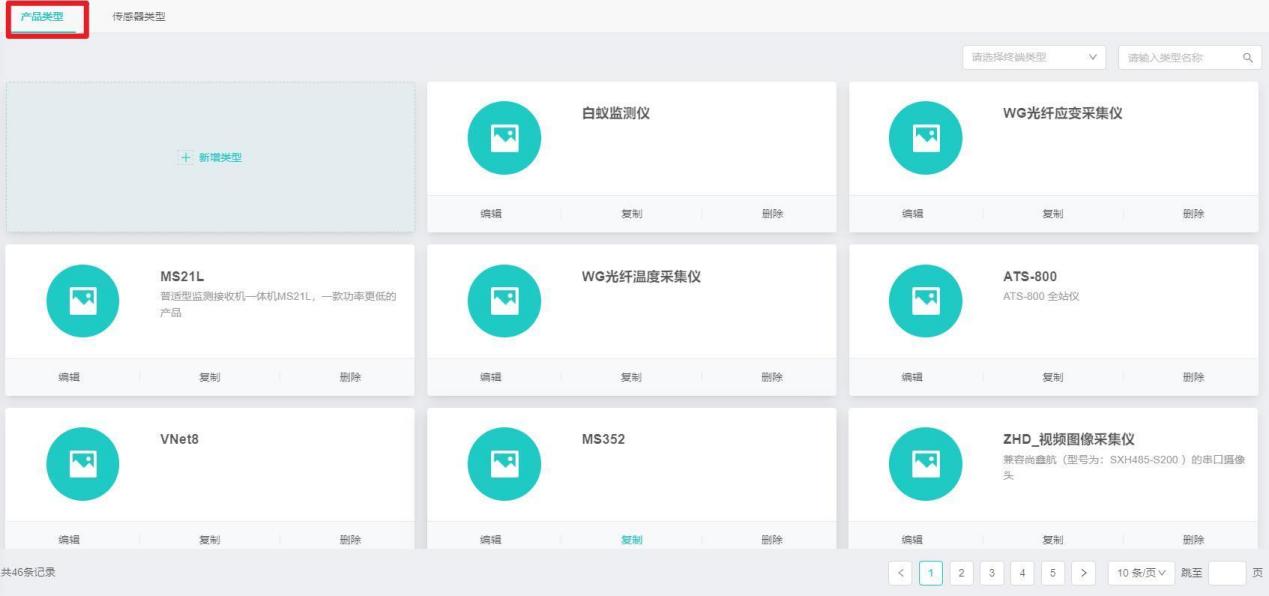This screenshot has width=1269, height=596.
Task: Click the MS21L product image icon
Action: point(83,301)
